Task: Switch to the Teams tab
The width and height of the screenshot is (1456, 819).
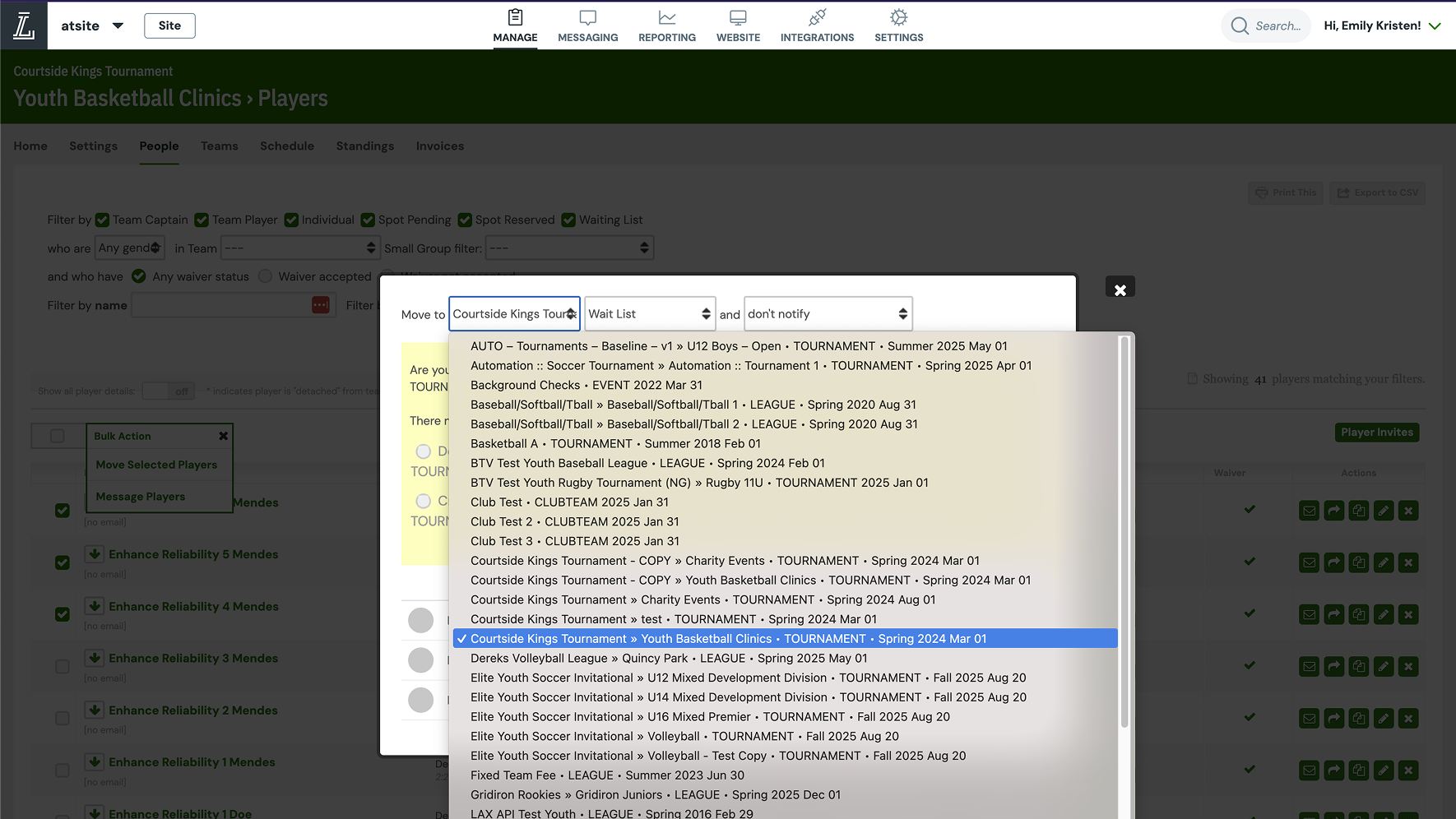Action: (x=219, y=146)
